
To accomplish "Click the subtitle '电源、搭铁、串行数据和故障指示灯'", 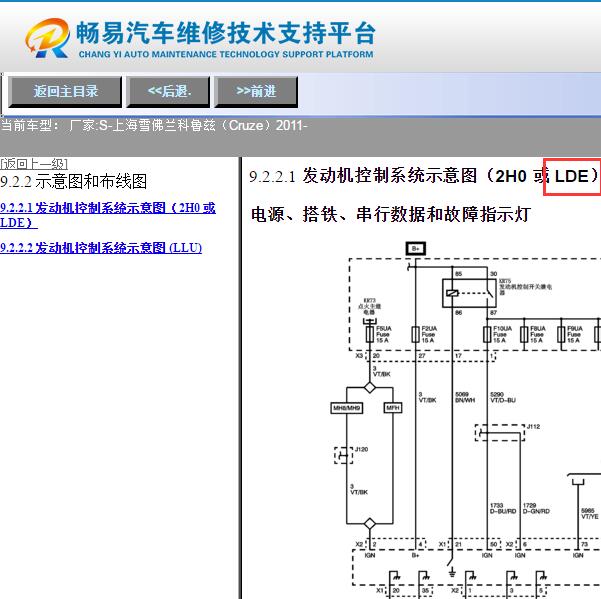I will click(x=391, y=214).
